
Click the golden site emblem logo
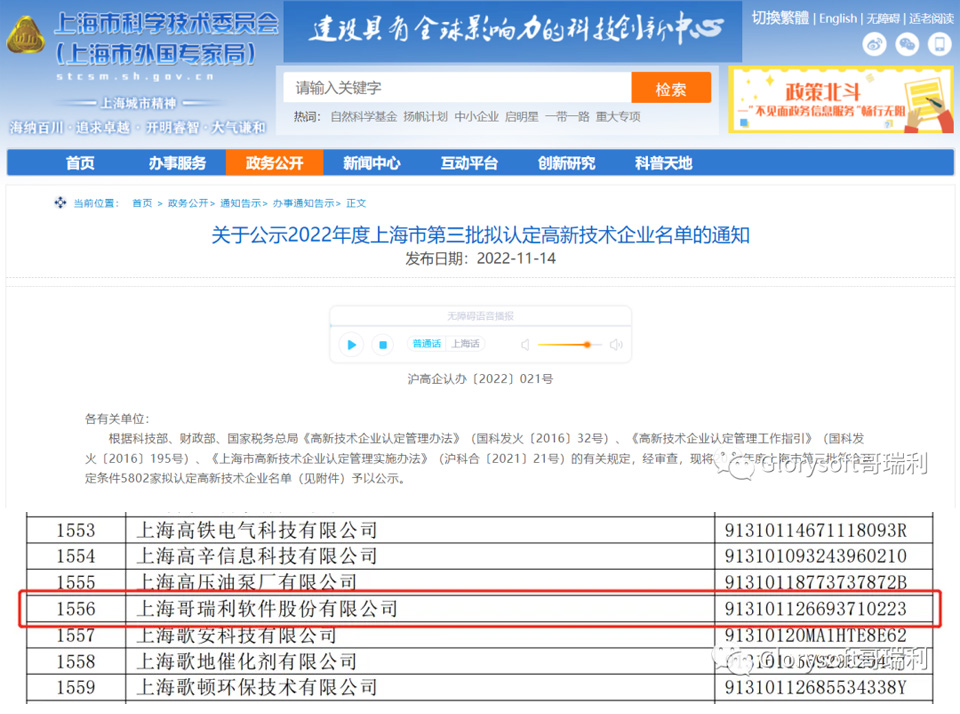[x=25, y=36]
